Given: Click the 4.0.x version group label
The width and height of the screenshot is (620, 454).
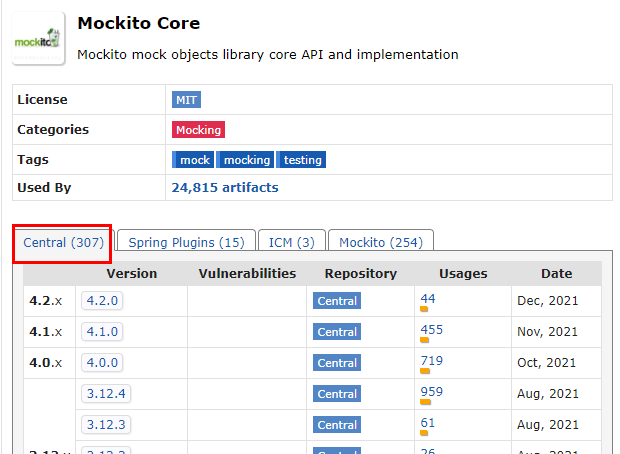Looking at the screenshot, I should 46,363.
